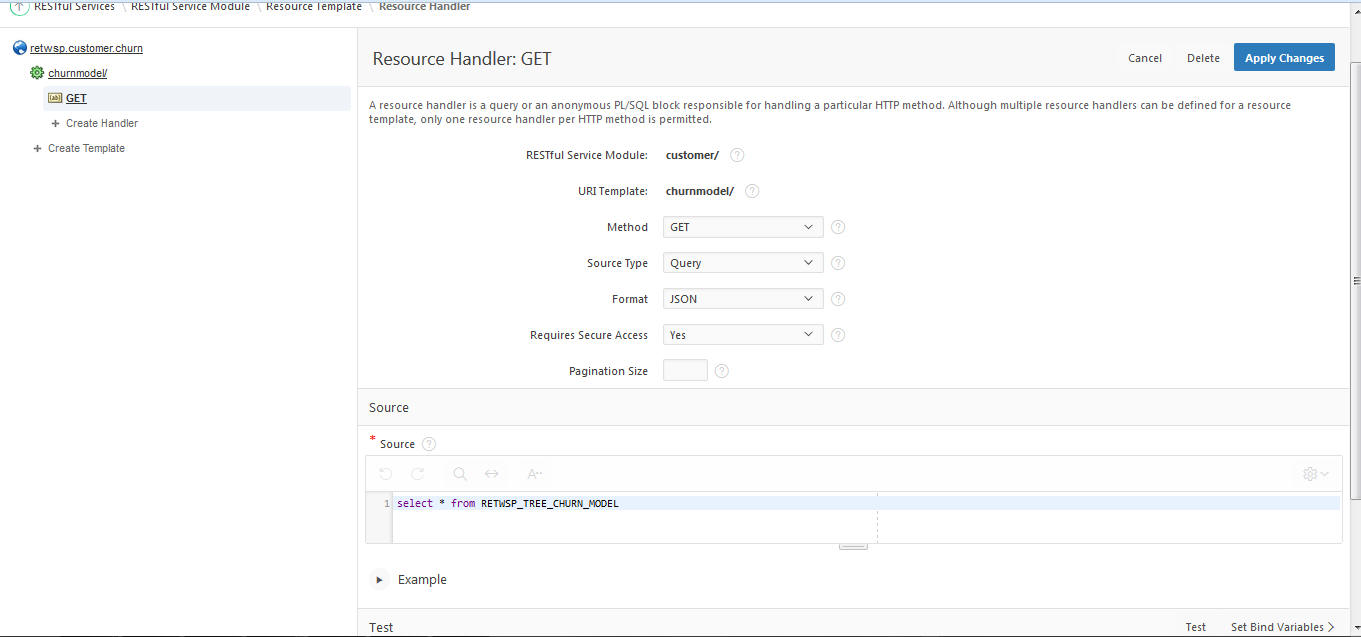Select retwsp.customer.churn in the tree
The width and height of the screenshot is (1361, 637).
86,48
